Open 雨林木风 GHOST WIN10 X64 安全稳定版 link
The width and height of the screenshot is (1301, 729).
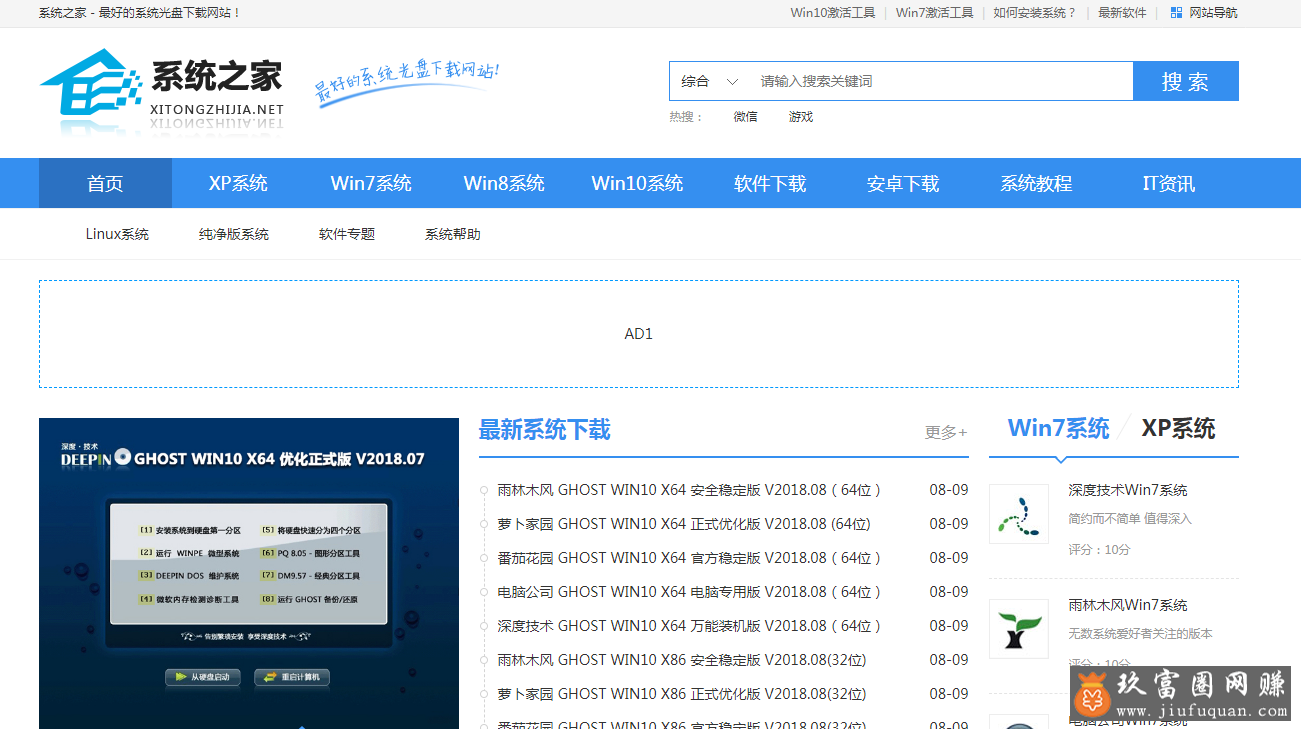689,490
